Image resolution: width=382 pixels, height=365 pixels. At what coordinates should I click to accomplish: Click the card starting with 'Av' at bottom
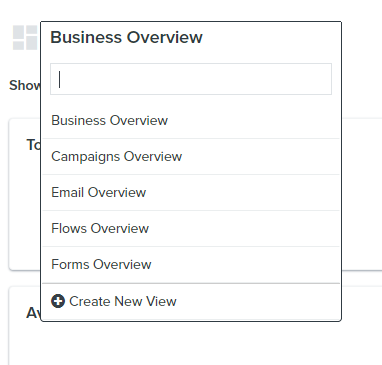click(25, 325)
